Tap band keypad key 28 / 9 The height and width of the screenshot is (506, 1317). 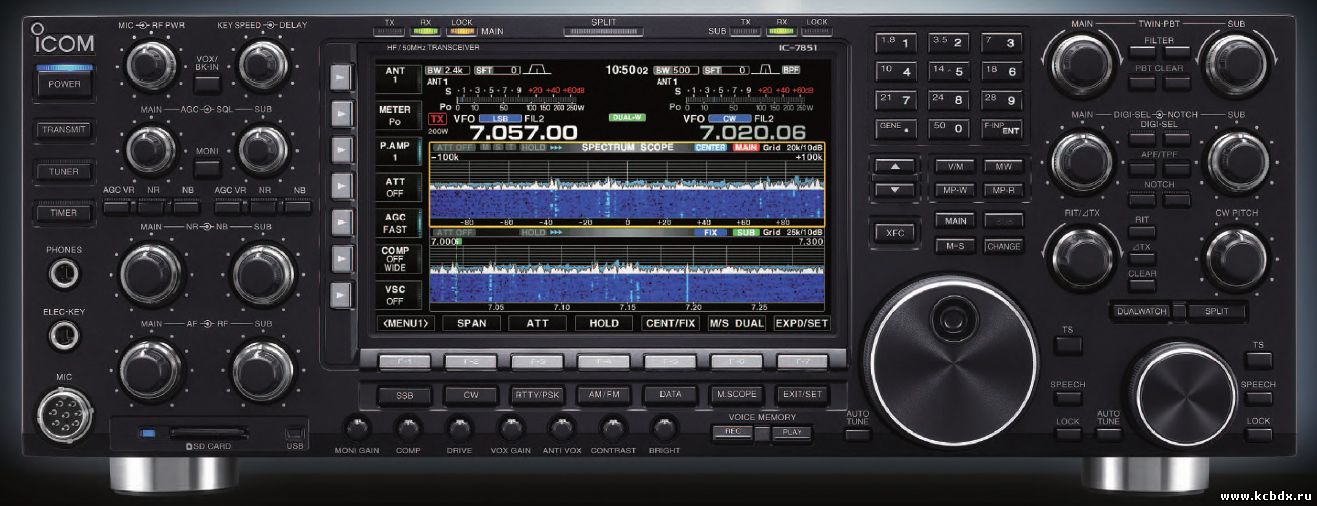(x=1002, y=101)
